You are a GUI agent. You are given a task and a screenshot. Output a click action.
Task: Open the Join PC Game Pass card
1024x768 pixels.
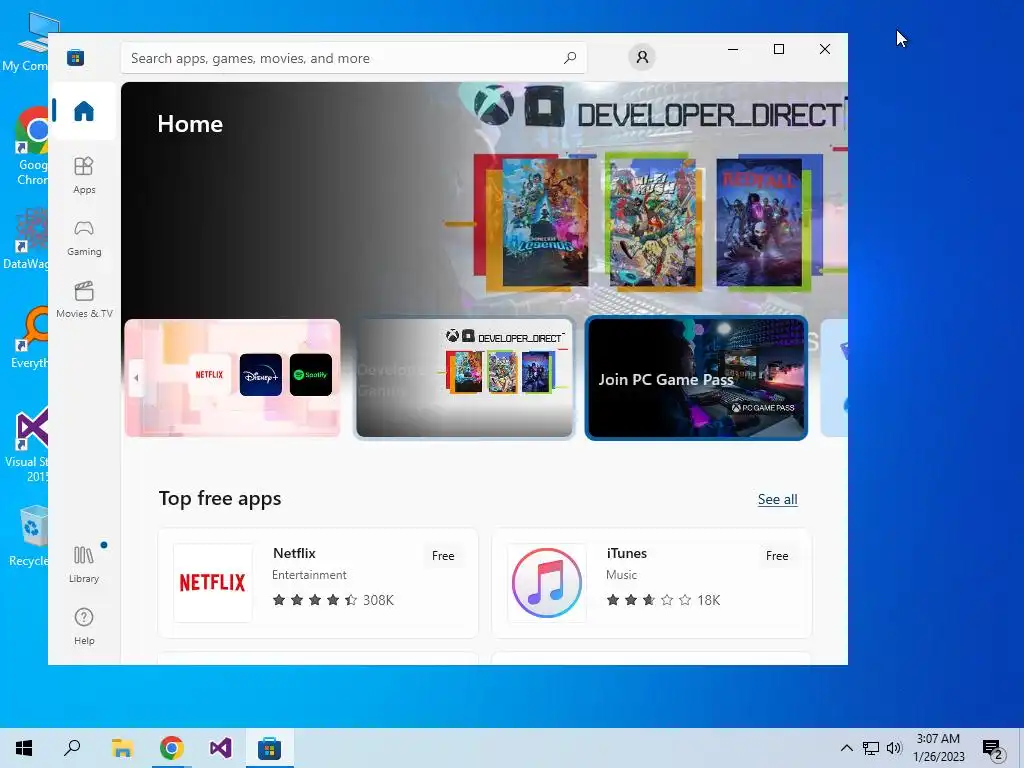pos(696,377)
